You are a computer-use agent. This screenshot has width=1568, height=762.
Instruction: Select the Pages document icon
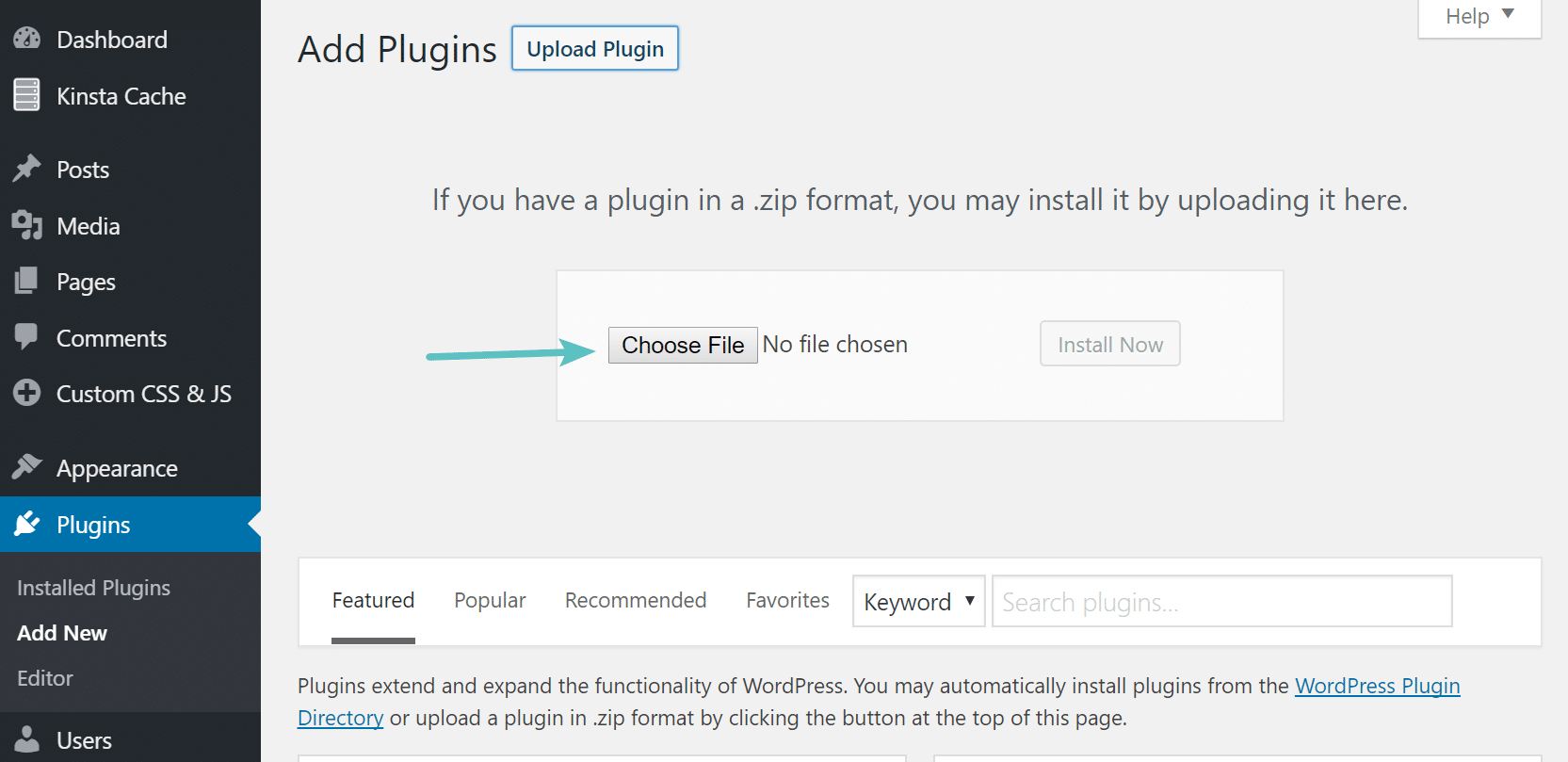tap(26, 281)
